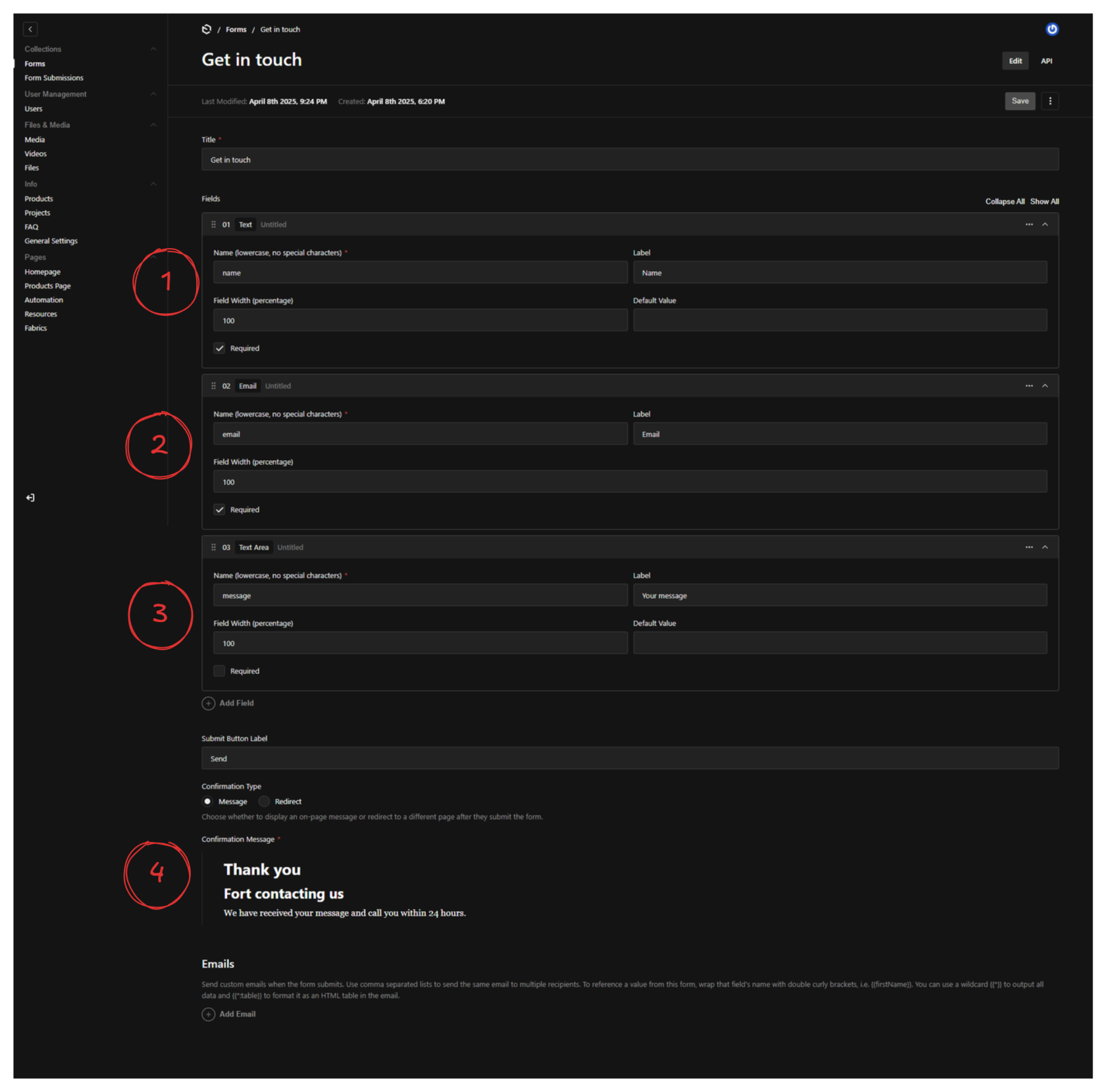Click the Label input with value Your message
Image resolution: width=1106 pixels, height=1092 pixels.
coord(840,596)
